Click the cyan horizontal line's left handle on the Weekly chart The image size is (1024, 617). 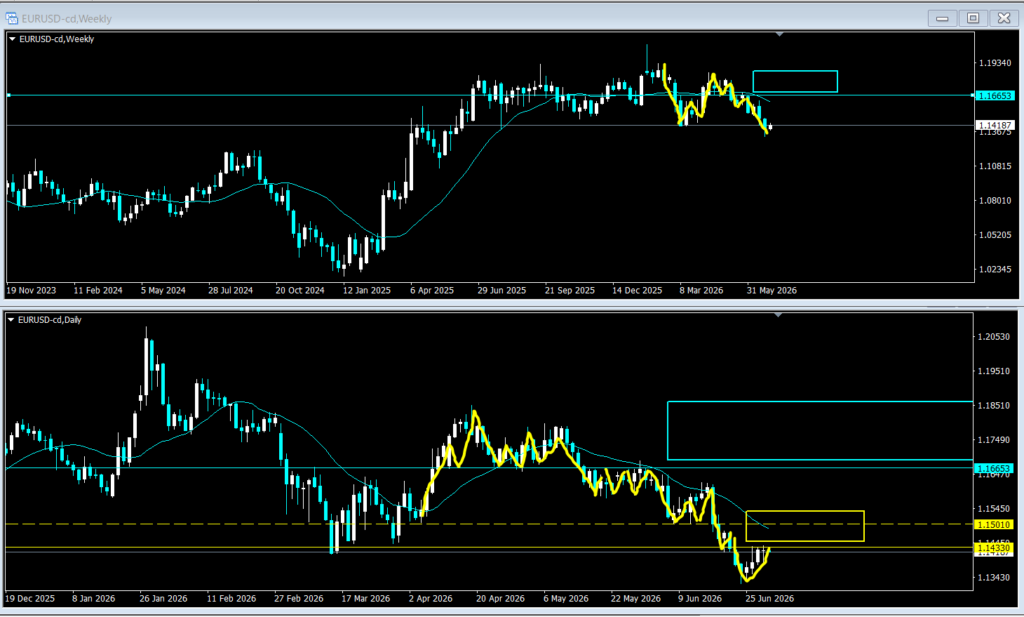click(x=8, y=95)
